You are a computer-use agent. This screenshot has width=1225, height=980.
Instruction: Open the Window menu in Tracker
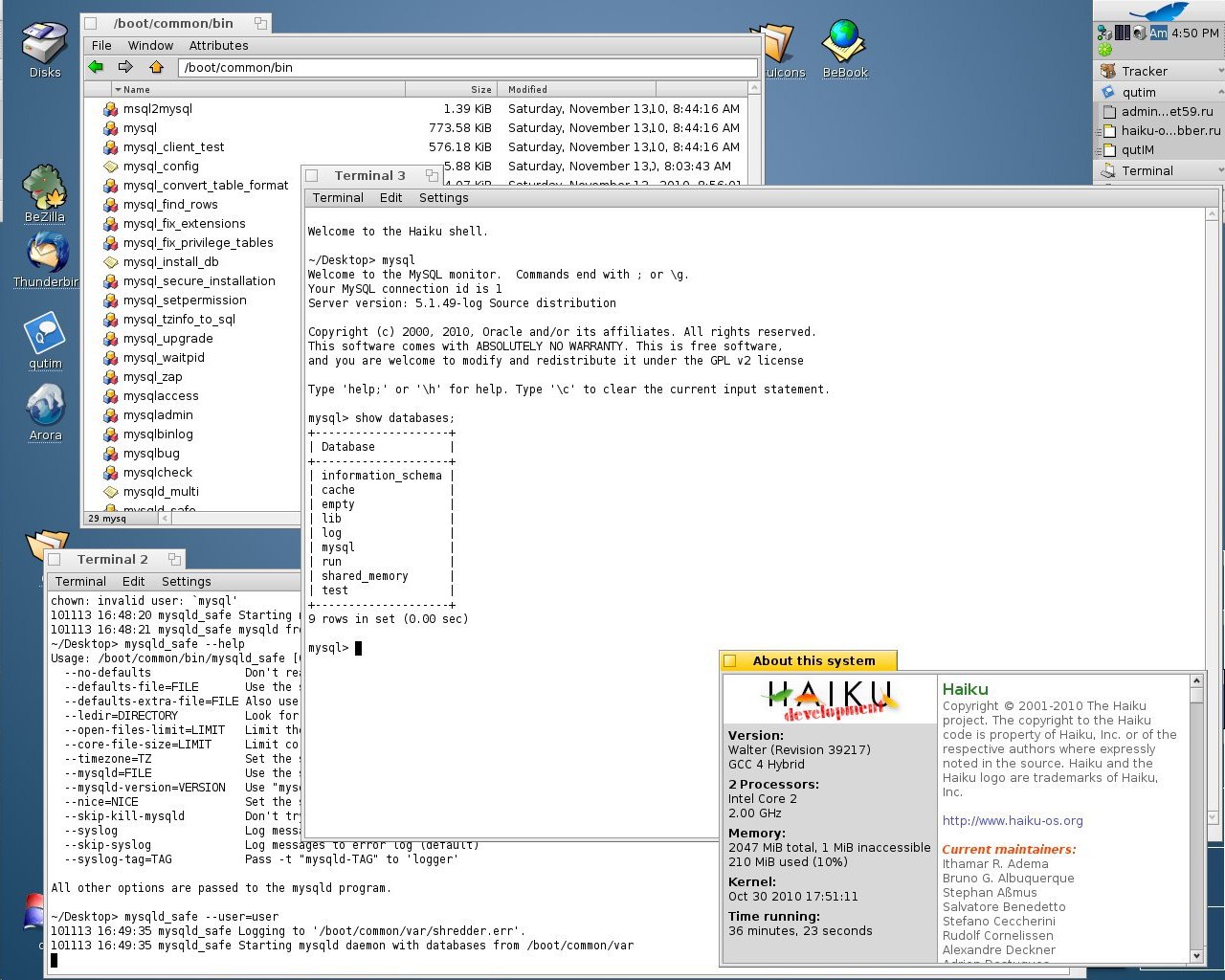pyautogui.click(x=150, y=45)
